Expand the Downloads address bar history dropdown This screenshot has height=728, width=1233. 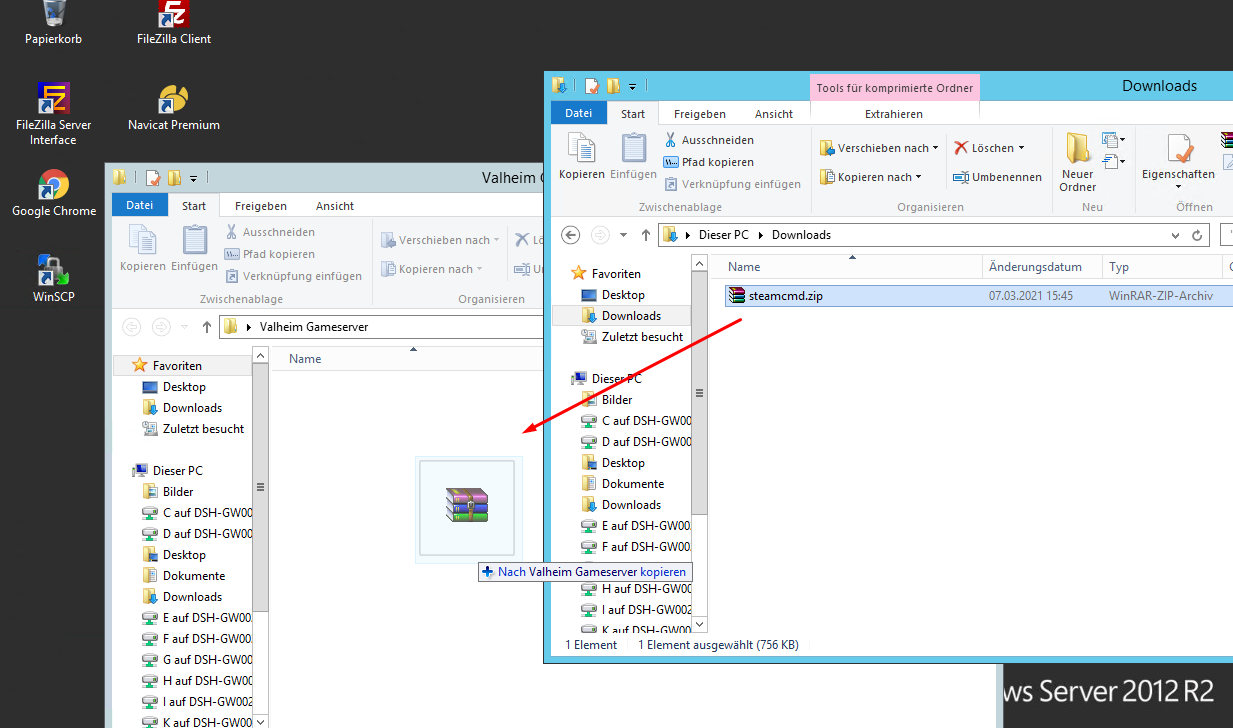1175,235
